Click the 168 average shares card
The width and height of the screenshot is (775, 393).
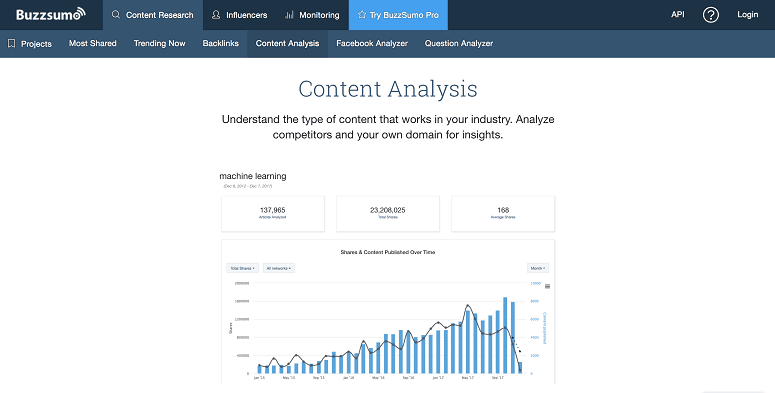coord(503,213)
